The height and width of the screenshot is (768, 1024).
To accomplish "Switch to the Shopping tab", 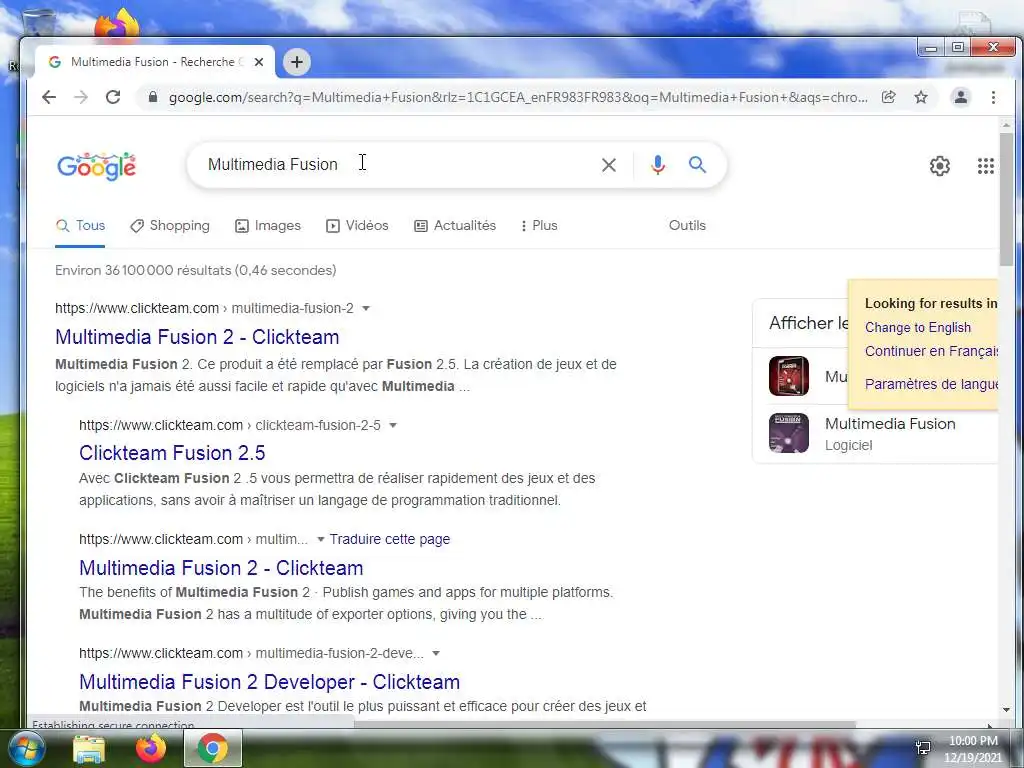I will 170,226.
